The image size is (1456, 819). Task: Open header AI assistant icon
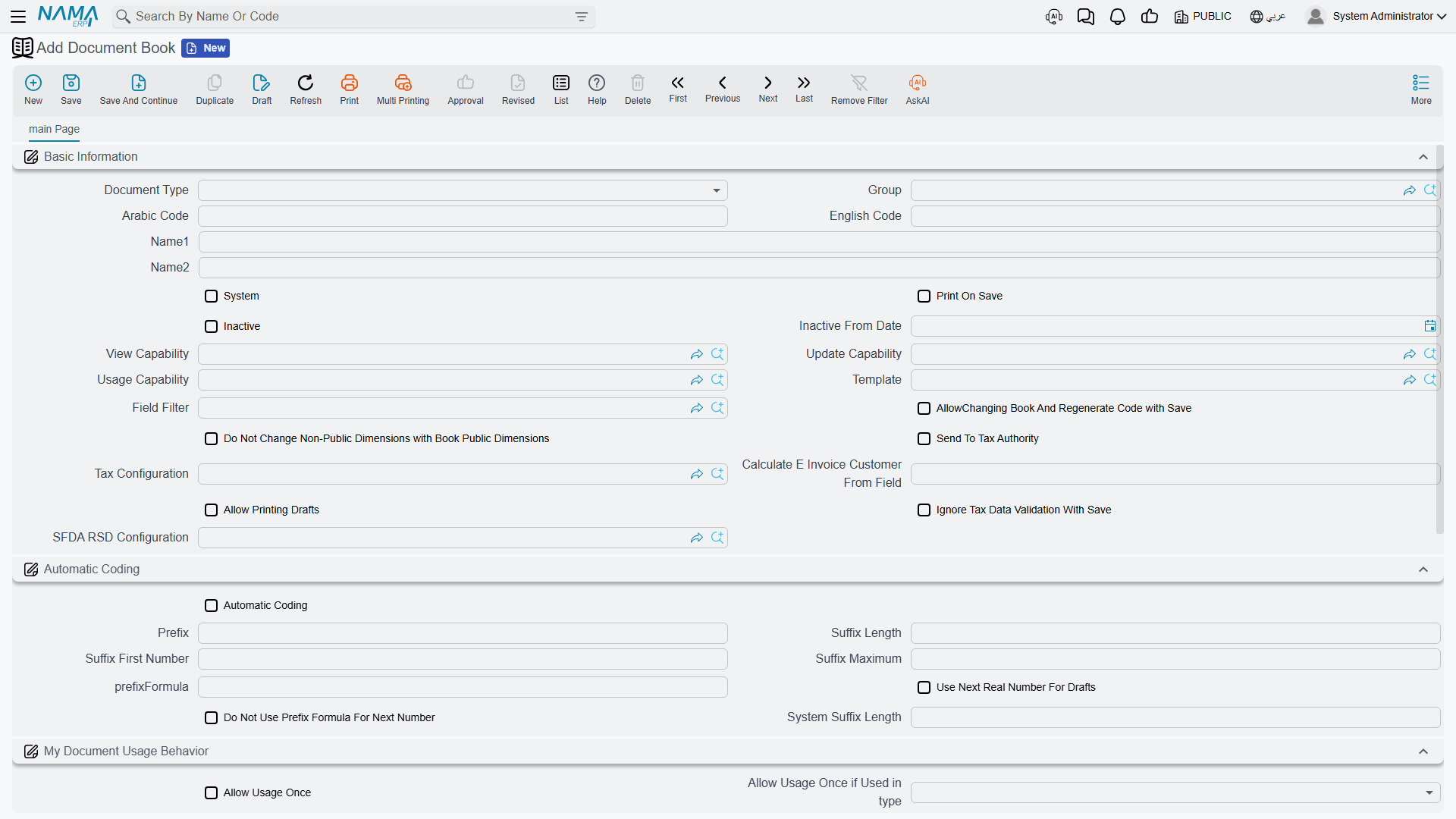pos(1054,17)
